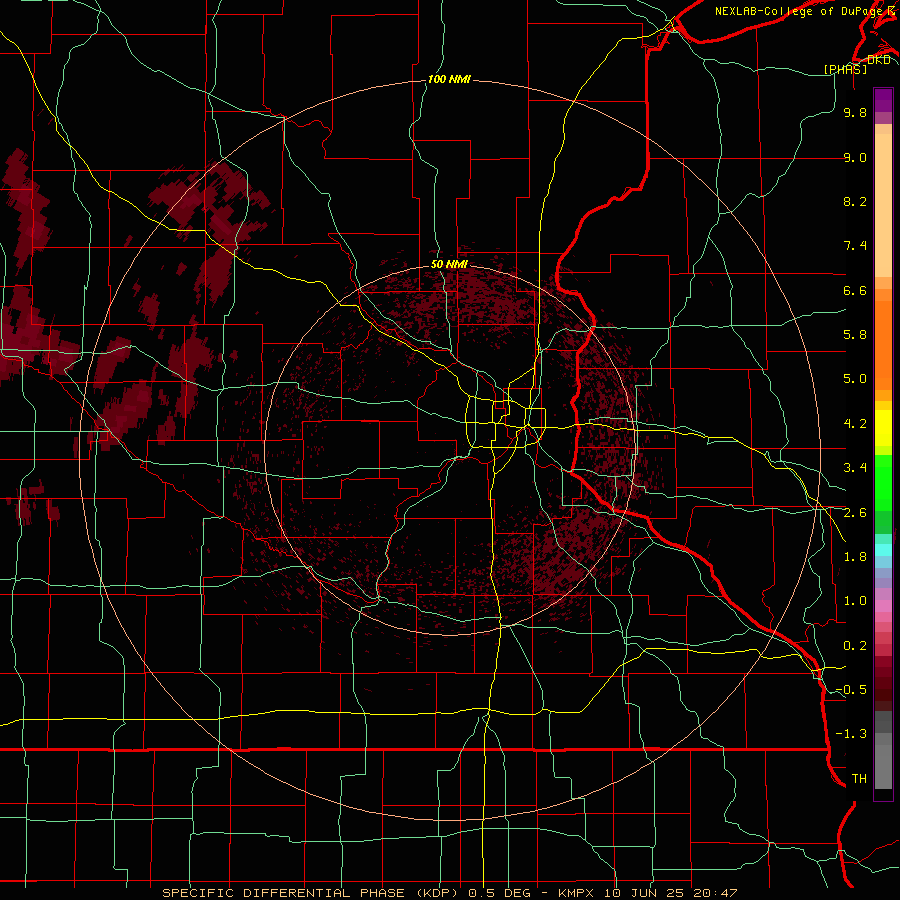Click the -1.3 value on the scale

pos(851,734)
